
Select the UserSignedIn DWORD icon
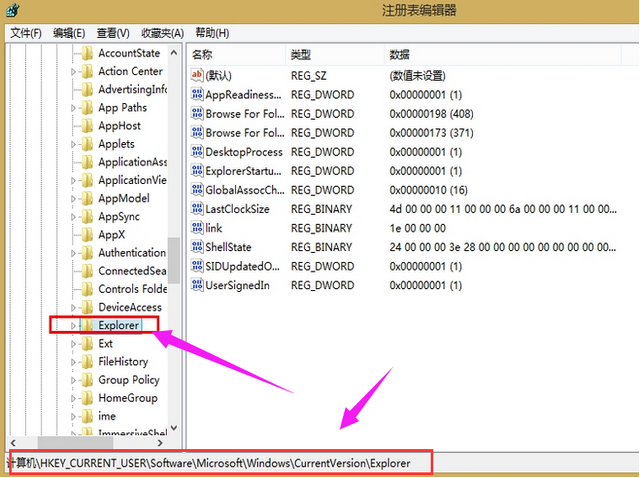click(197, 285)
